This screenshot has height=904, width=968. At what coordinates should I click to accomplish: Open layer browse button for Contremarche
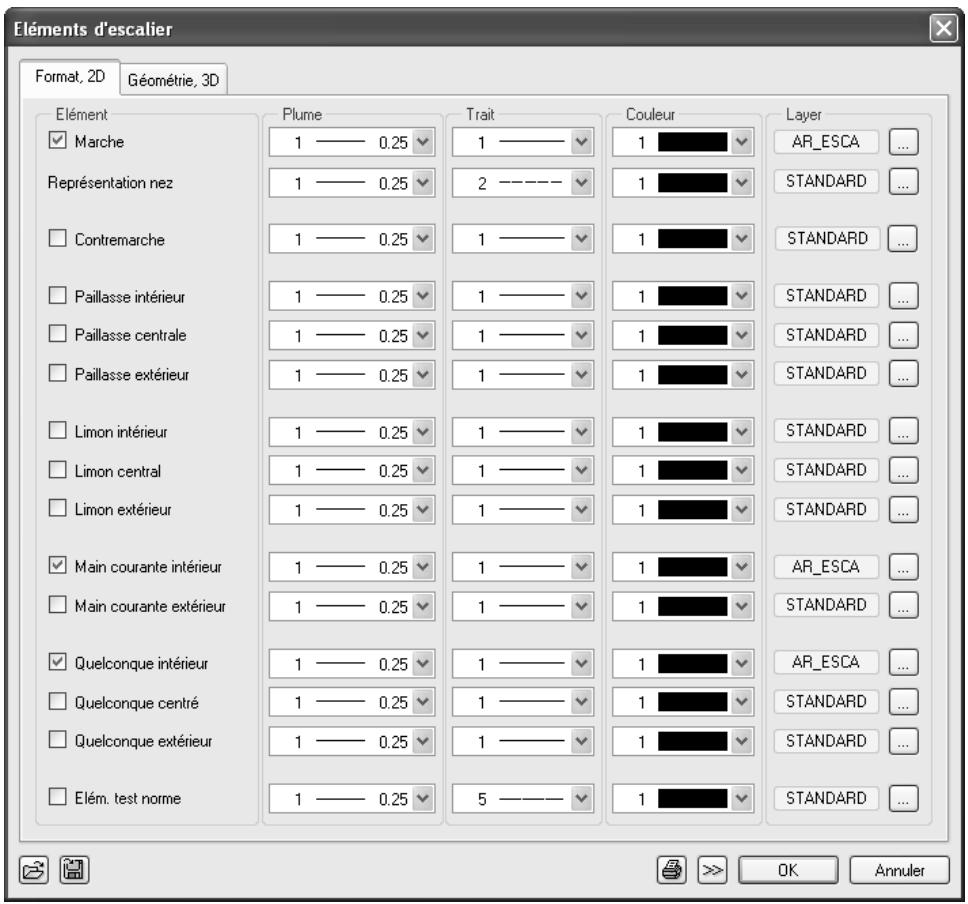[x=902, y=238]
